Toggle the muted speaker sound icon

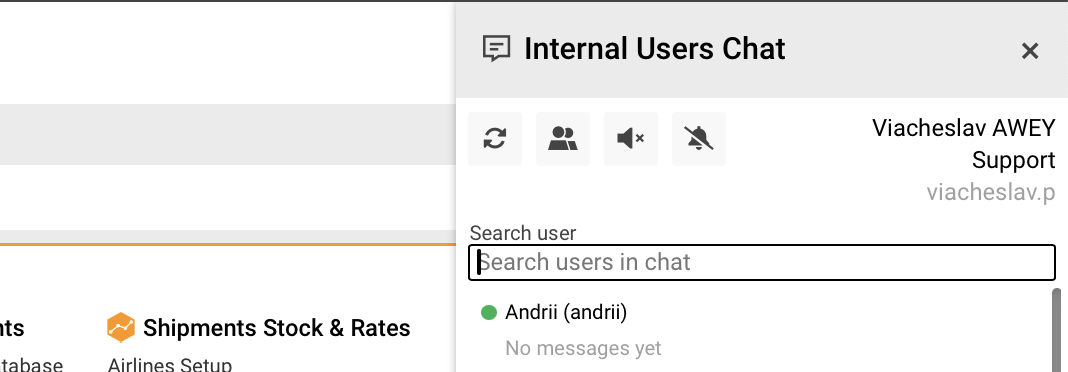tap(631, 139)
